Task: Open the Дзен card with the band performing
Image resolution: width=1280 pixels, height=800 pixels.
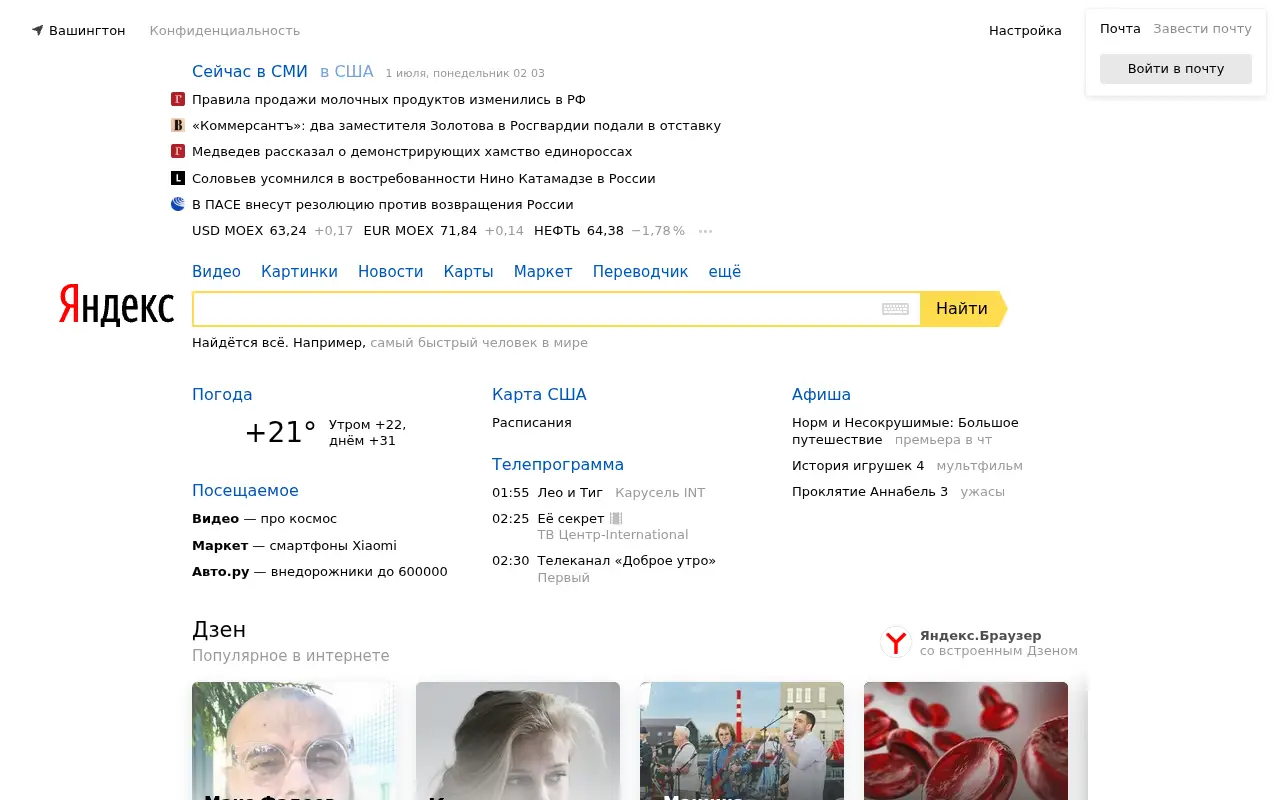Action: [x=742, y=741]
